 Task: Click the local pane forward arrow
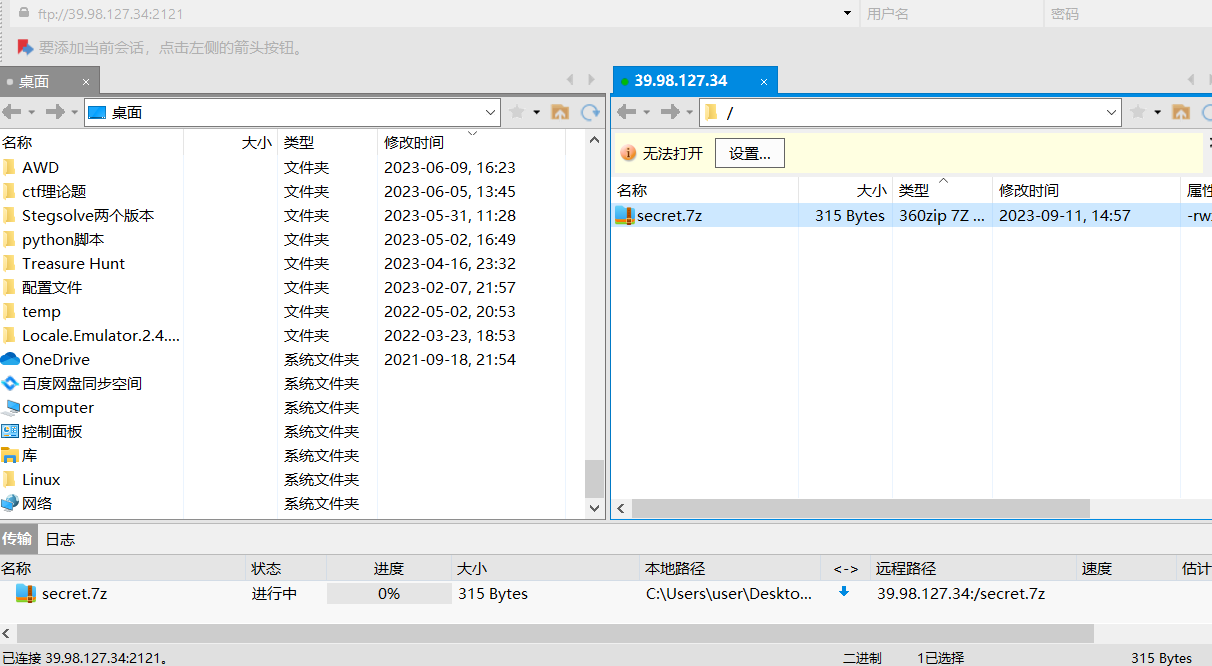[55, 112]
